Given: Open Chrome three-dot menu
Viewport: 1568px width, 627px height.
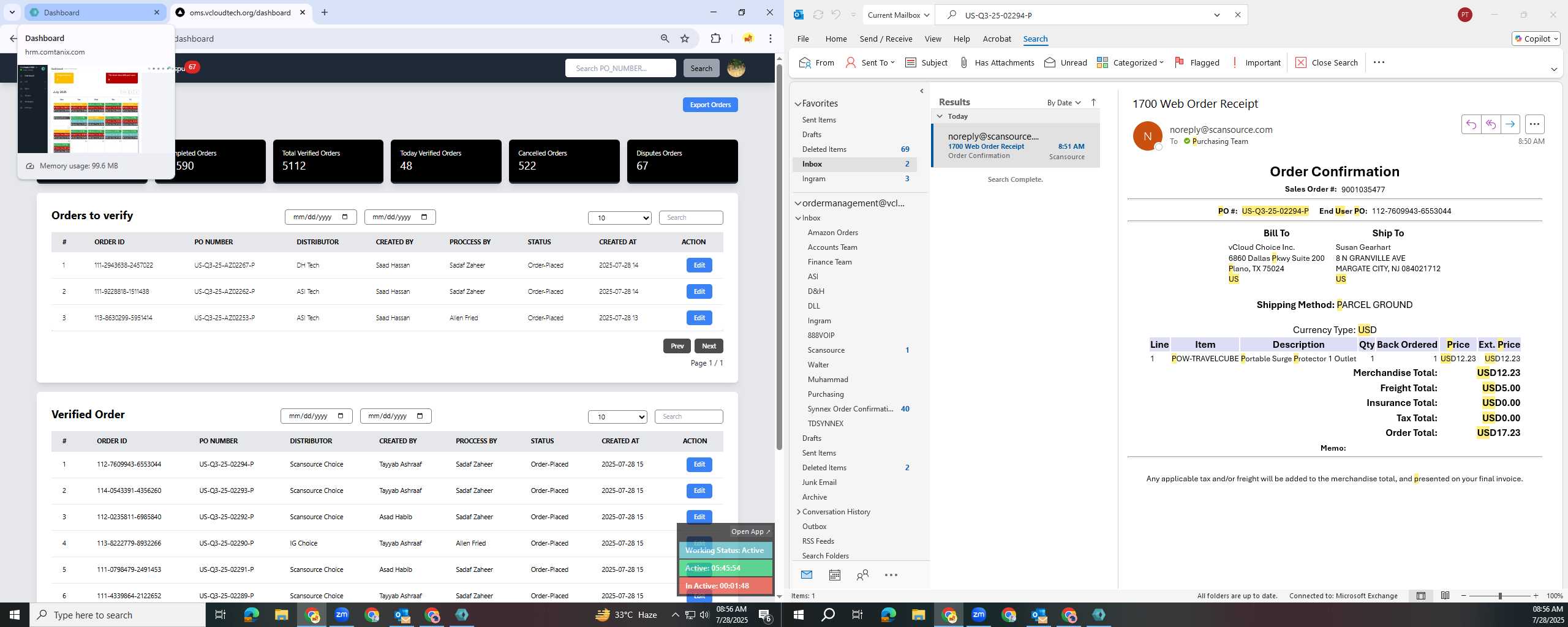Looking at the screenshot, I should (770, 39).
